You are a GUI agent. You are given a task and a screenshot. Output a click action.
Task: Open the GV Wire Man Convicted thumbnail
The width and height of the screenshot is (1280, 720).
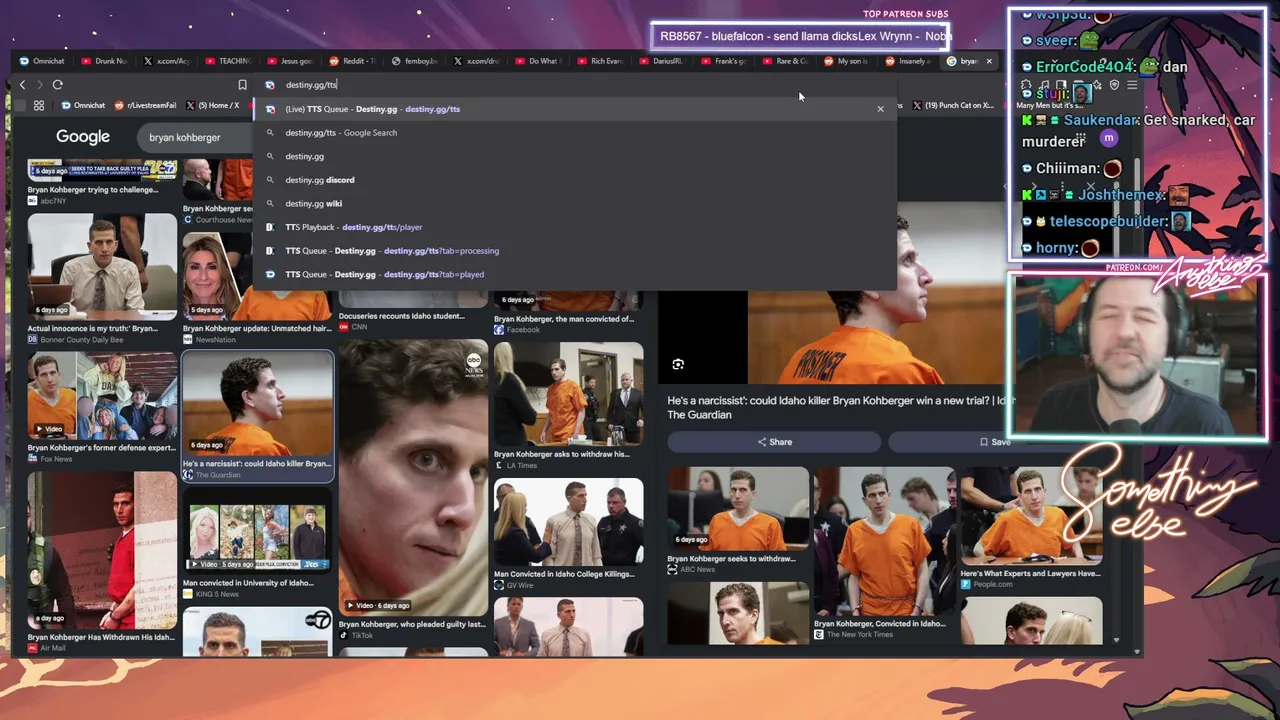[568, 523]
